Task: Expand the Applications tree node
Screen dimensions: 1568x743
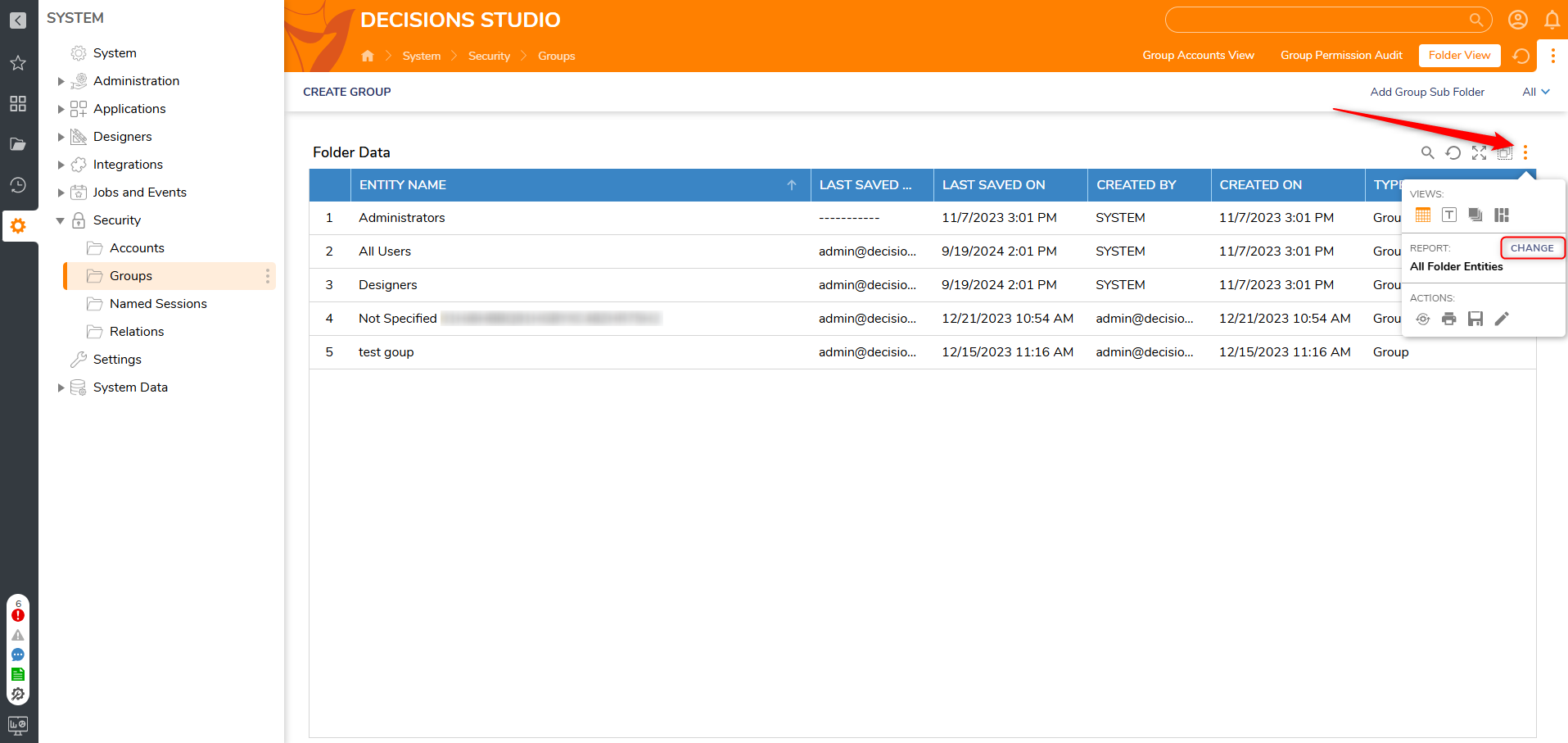Action: pos(61,109)
